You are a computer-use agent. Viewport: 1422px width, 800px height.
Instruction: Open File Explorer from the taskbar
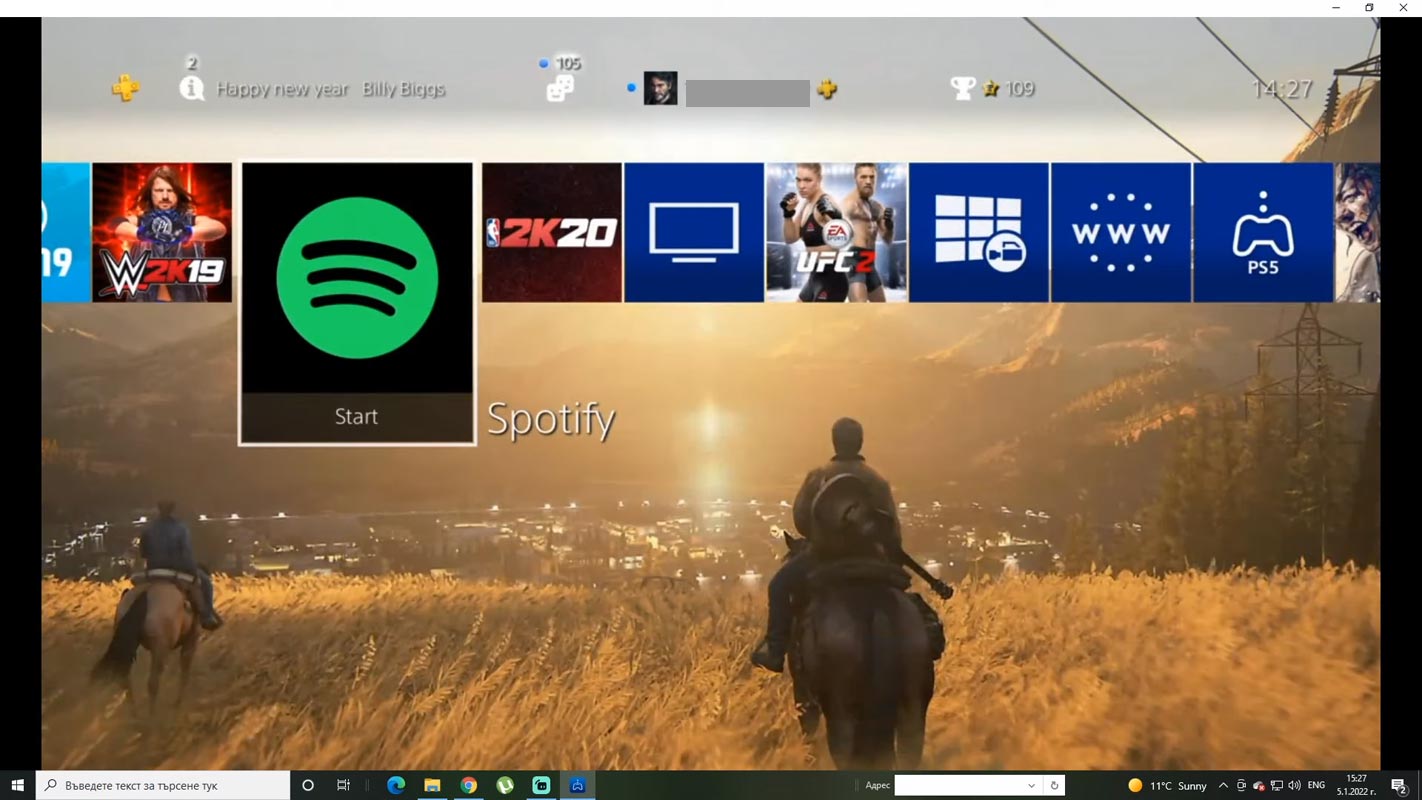(432, 785)
